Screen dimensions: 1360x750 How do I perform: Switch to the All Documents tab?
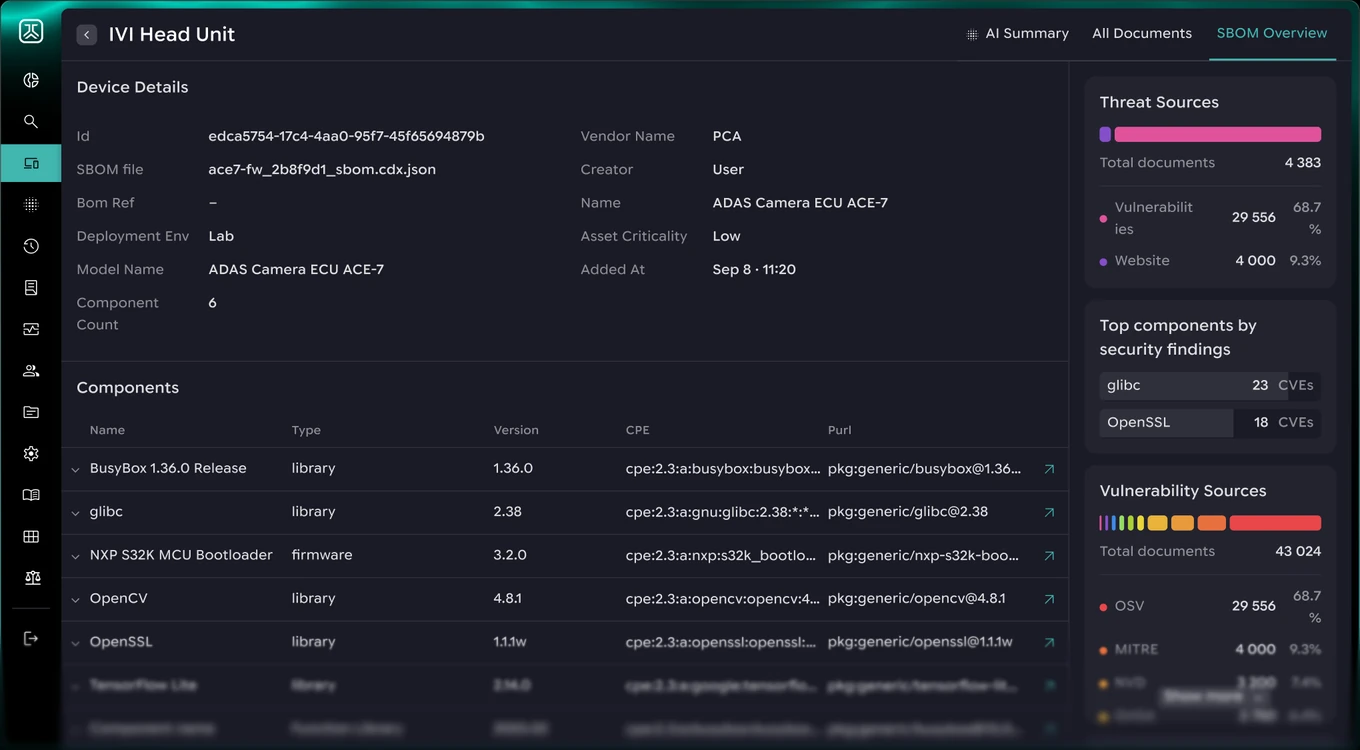(1142, 34)
